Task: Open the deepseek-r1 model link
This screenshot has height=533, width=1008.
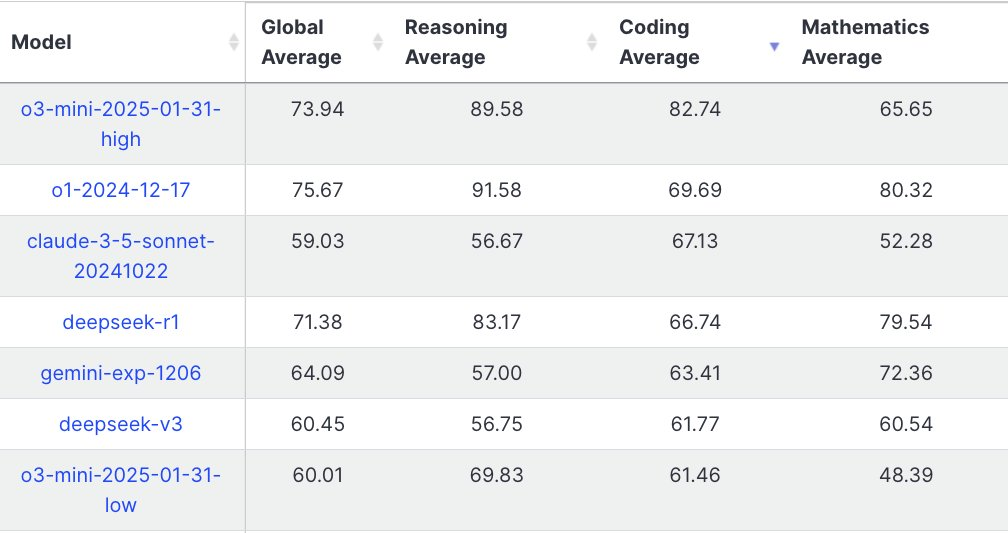Action: pyautogui.click(x=121, y=322)
